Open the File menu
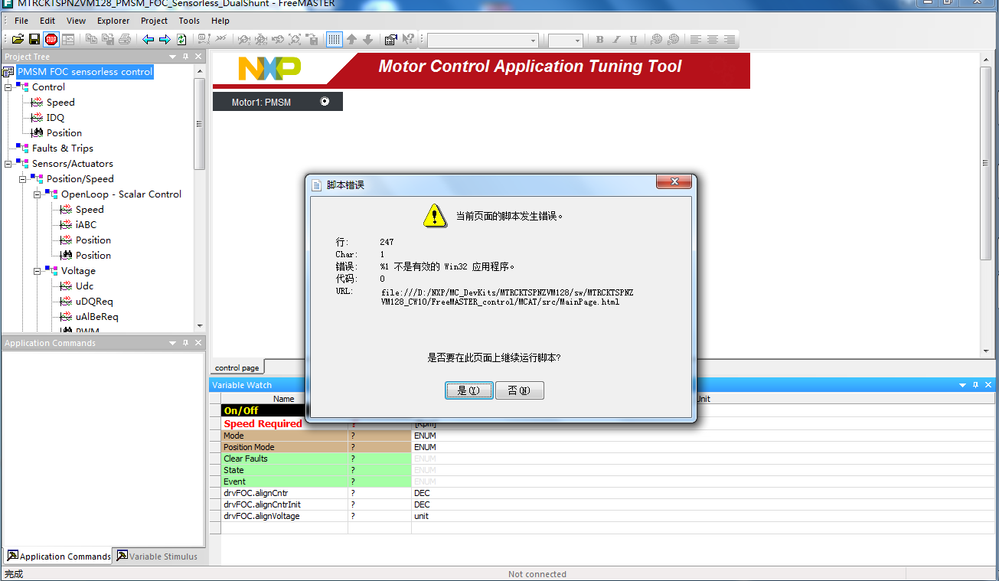Image resolution: width=999 pixels, height=581 pixels. 21,20
